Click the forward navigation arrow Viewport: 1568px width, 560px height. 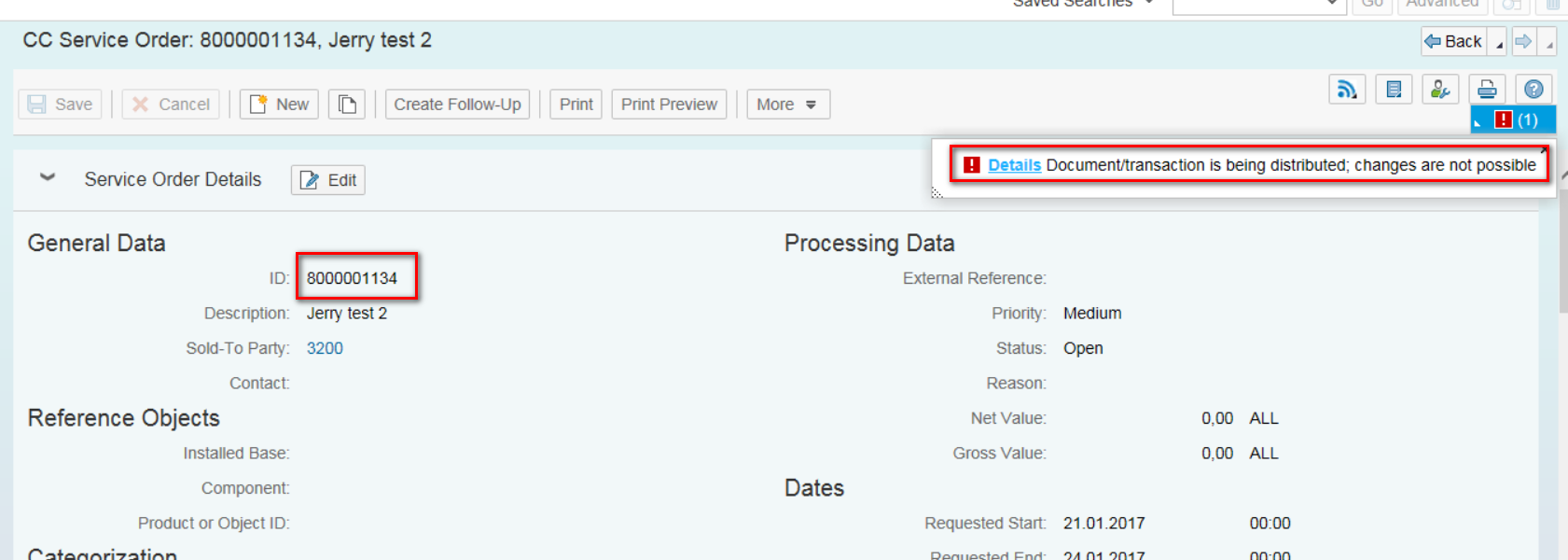coord(1523,41)
